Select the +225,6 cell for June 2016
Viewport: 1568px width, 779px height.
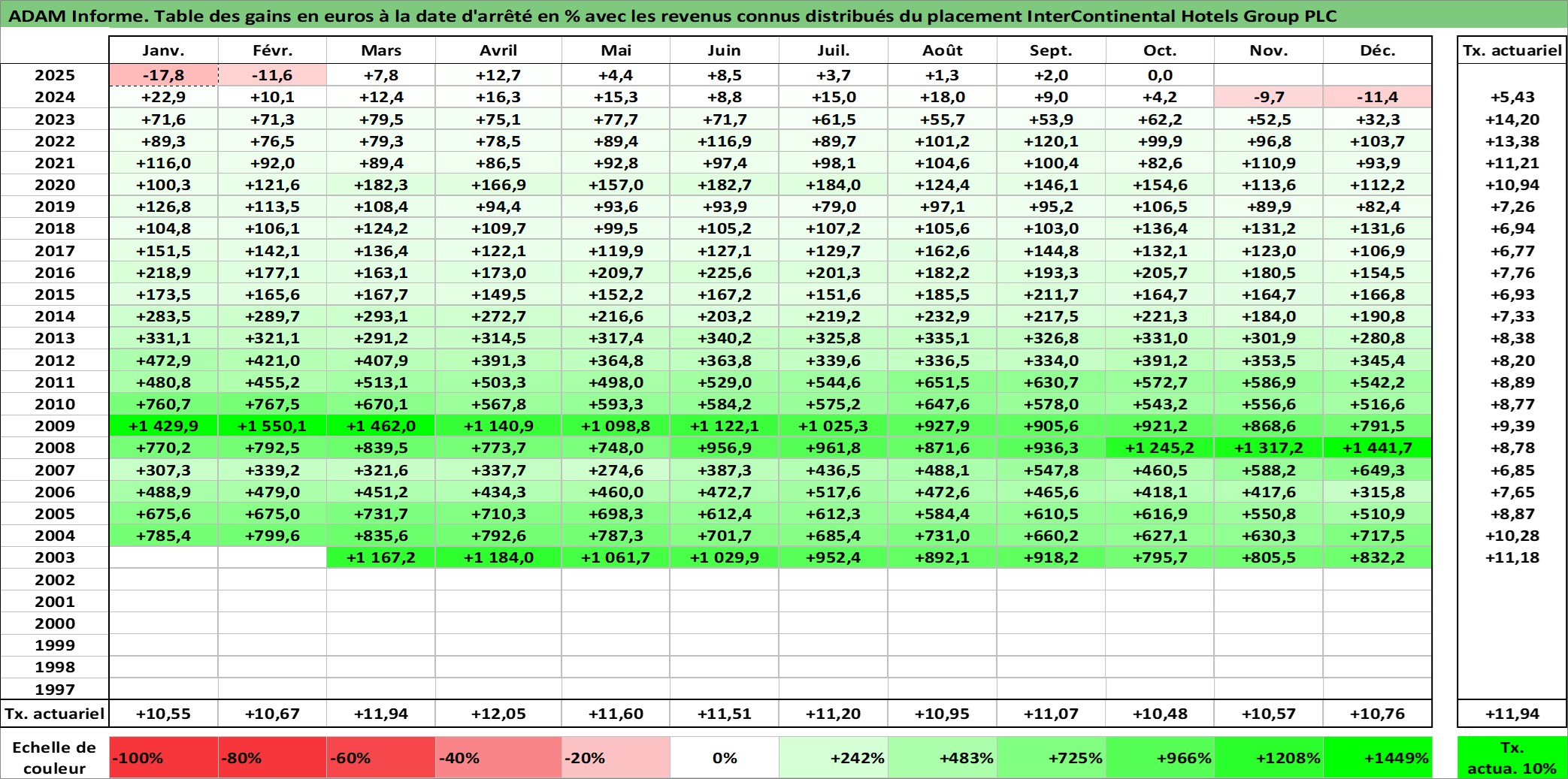click(x=725, y=273)
